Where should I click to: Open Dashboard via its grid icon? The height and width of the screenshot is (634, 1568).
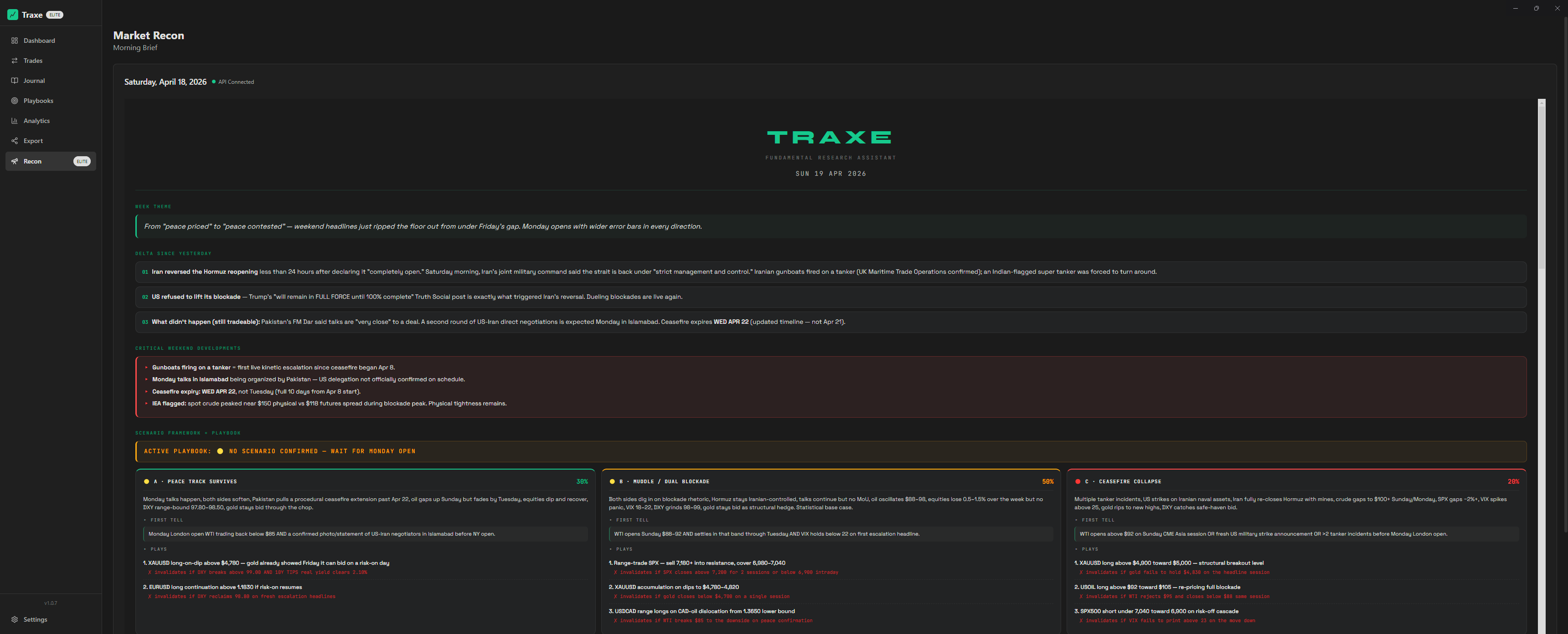pyautogui.click(x=15, y=41)
